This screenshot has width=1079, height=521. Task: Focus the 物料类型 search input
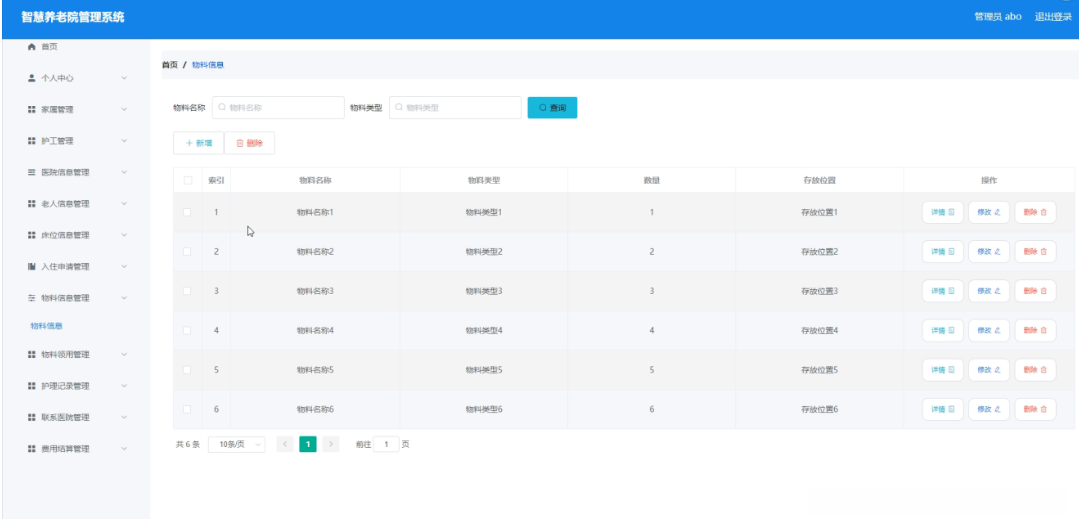pos(455,107)
